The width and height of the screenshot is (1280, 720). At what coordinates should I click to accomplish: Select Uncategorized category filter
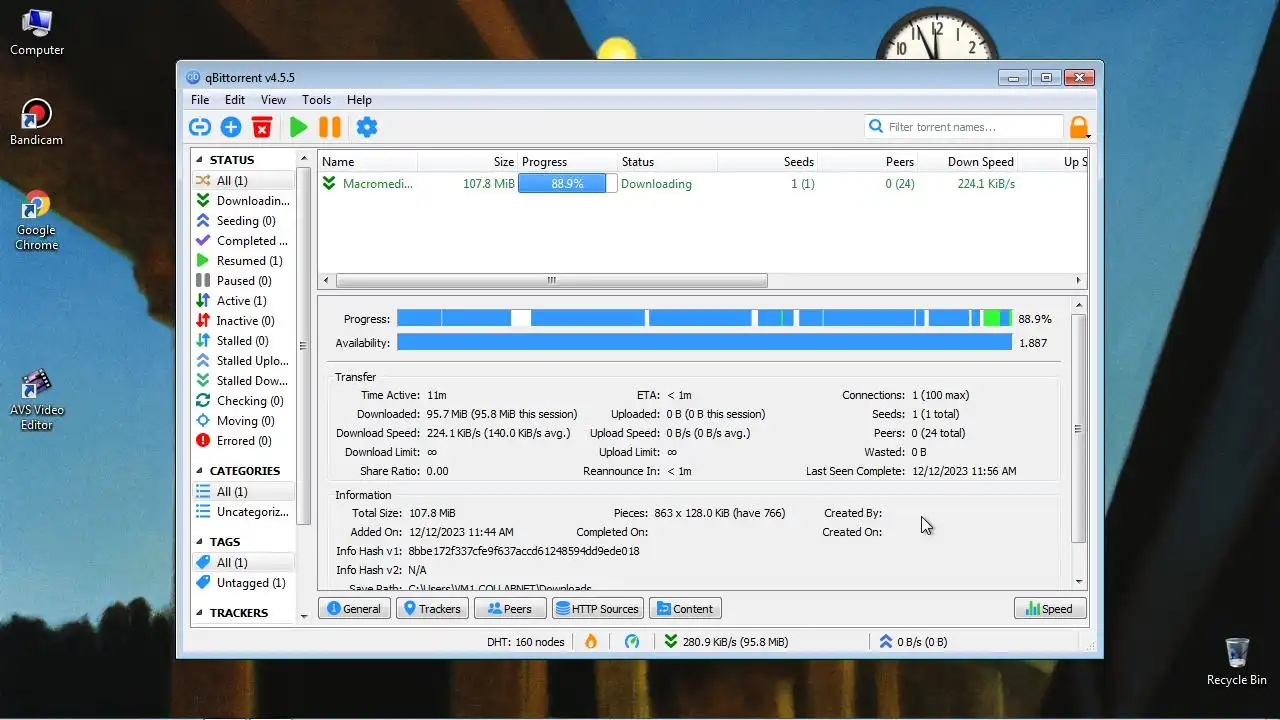[243, 512]
